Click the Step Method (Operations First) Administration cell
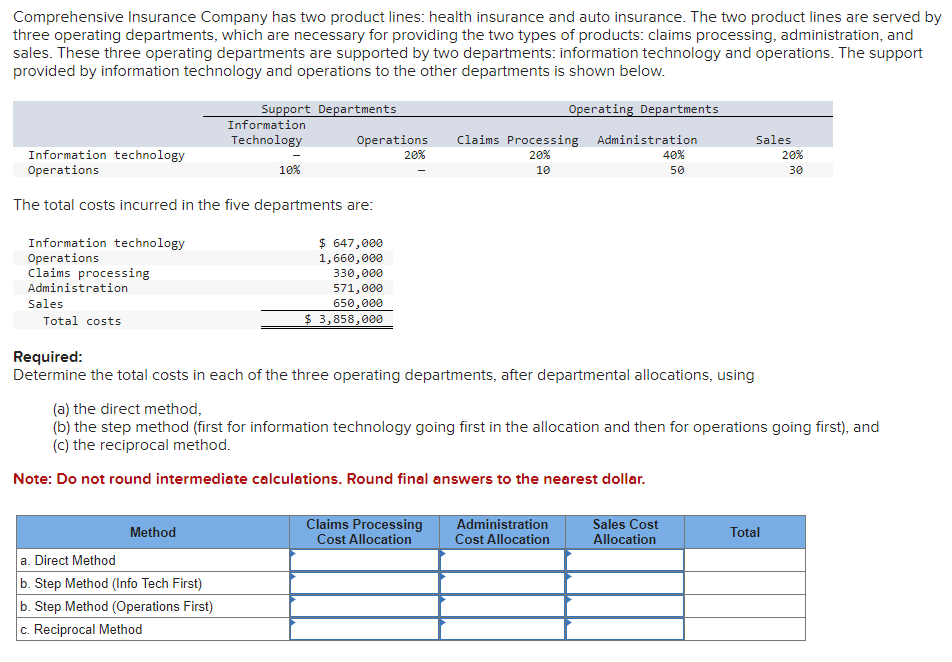Viewport: 952px width, 662px height. point(502,605)
